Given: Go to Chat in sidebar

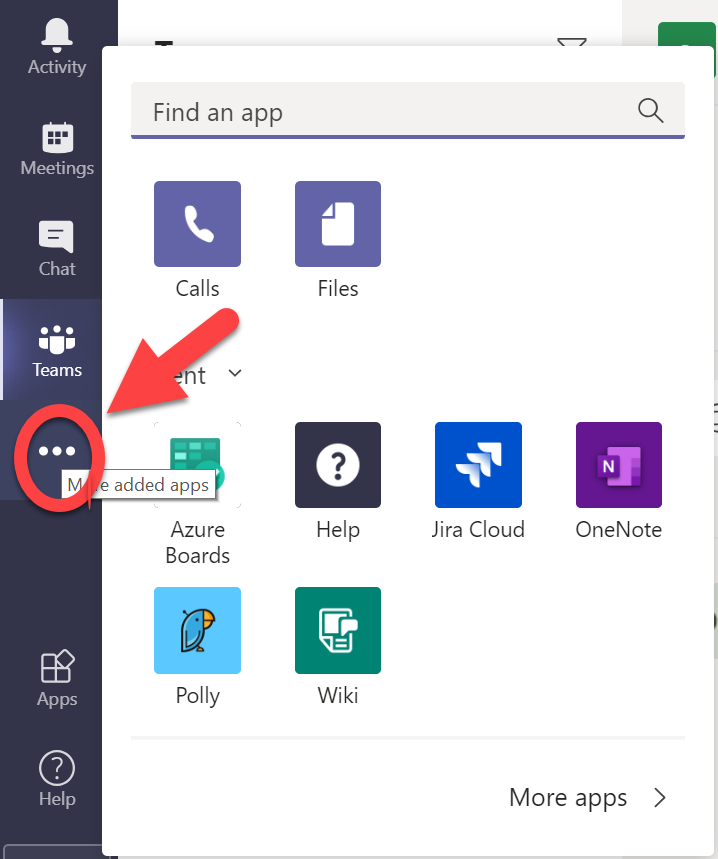Looking at the screenshot, I should point(56,249).
